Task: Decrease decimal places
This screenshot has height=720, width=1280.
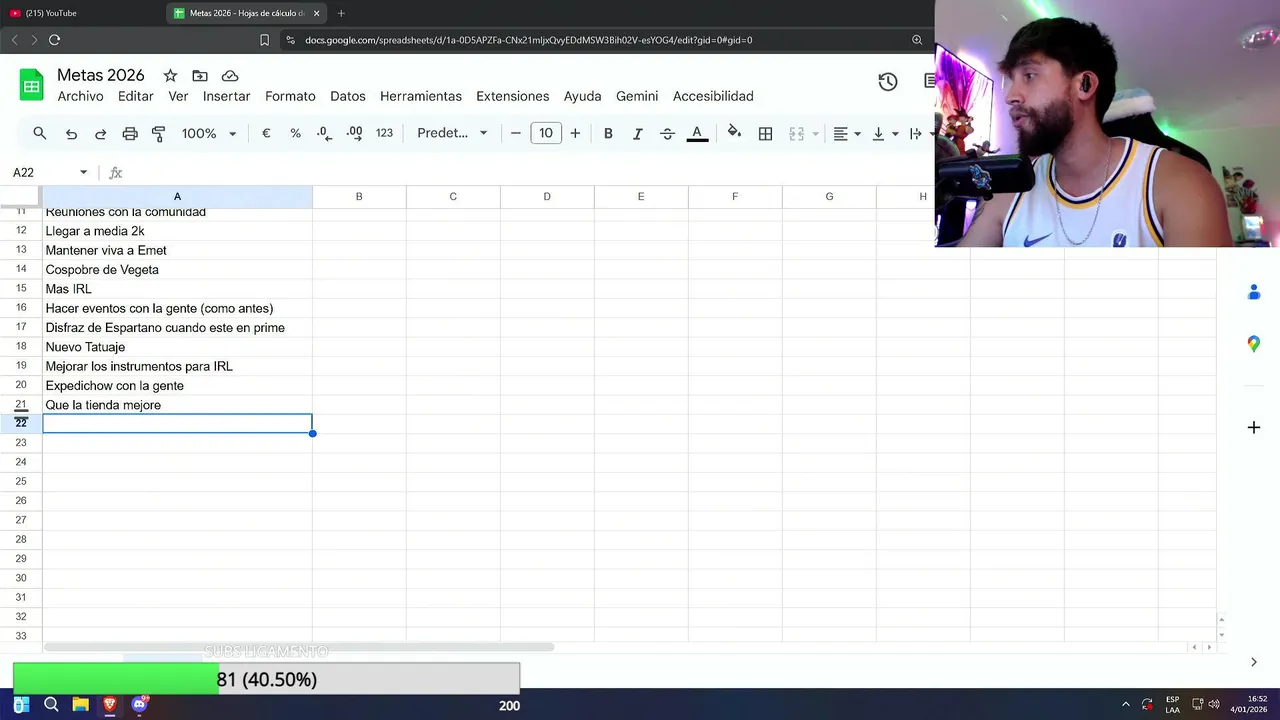Action: point(324,133)
